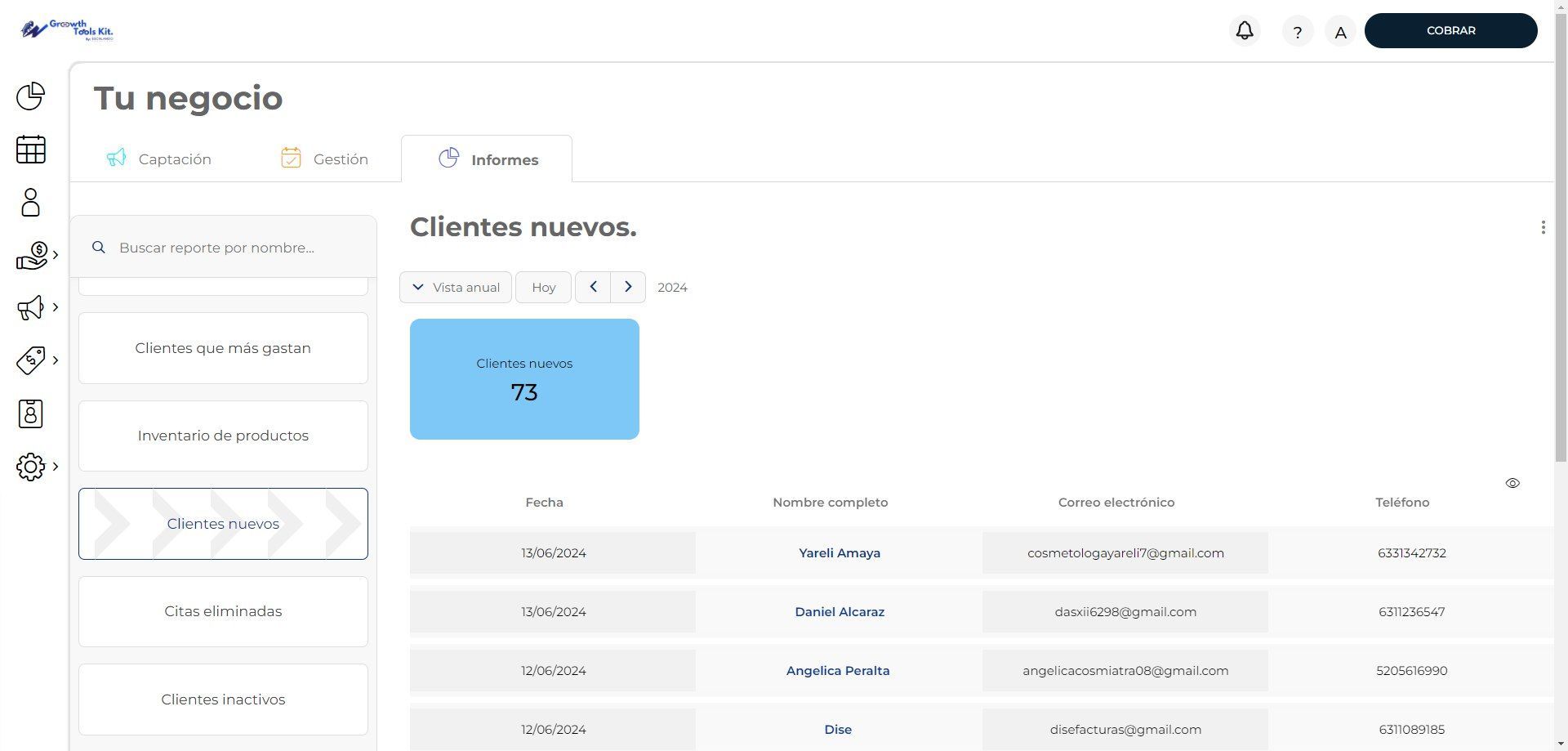Open the staff ID badge icon
The height and width of the screenshot is (751, 1568).
pos(30,413)
